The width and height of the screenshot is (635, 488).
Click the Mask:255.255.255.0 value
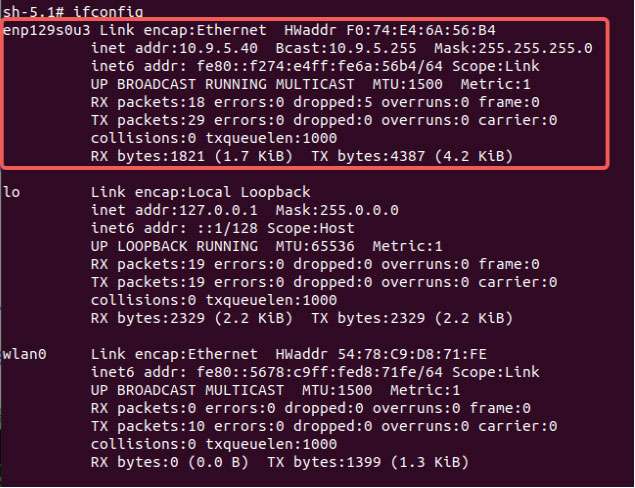coord(513,48)
